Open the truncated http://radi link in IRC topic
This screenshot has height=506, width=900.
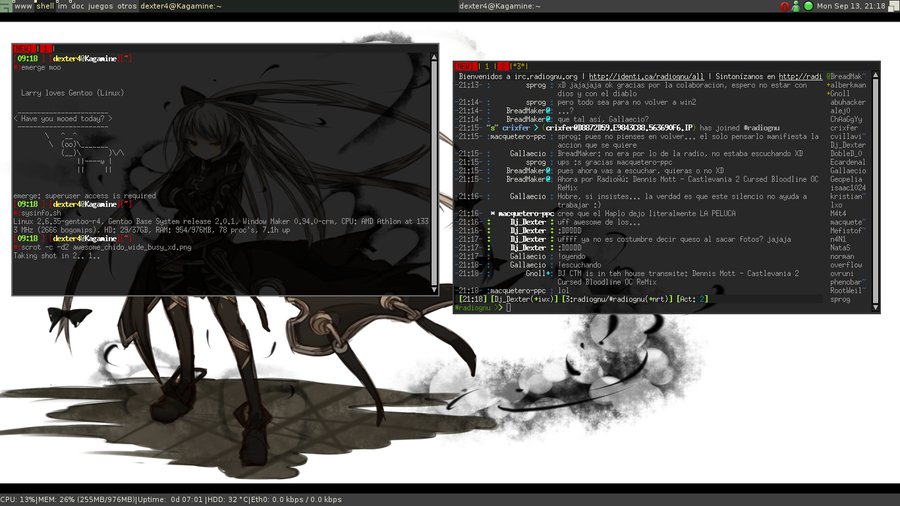click(x=800, y=76)
